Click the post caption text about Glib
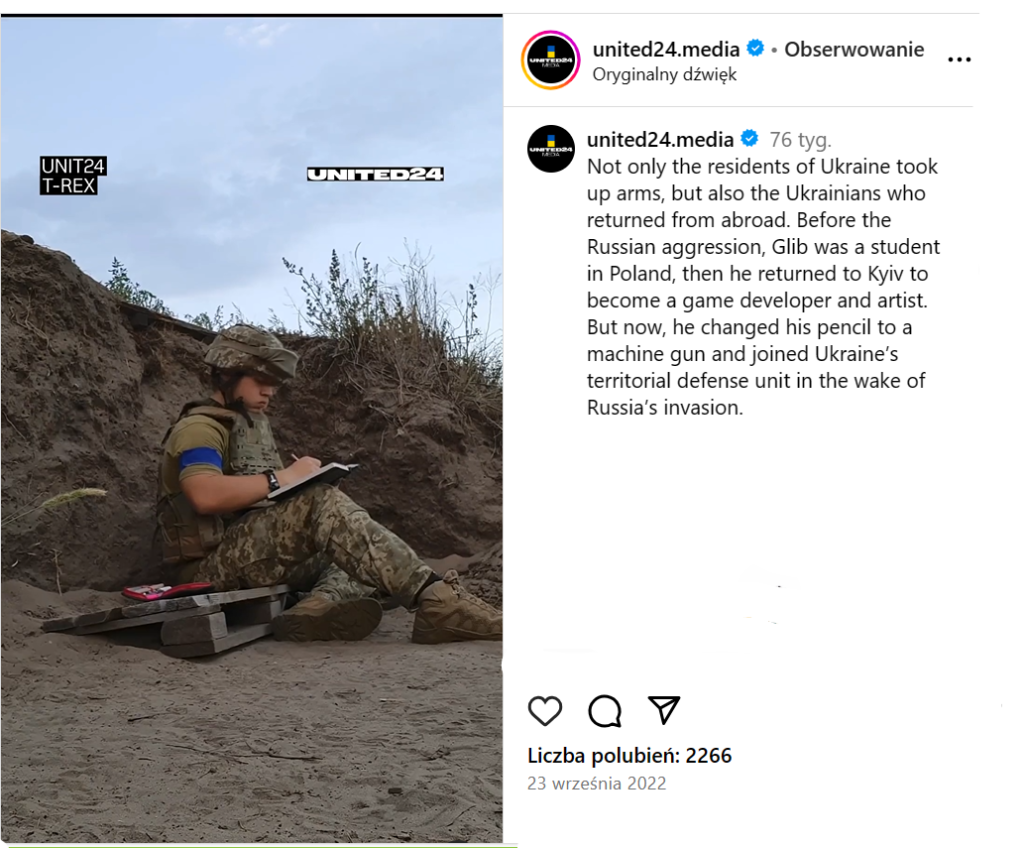 pos(763,287)
